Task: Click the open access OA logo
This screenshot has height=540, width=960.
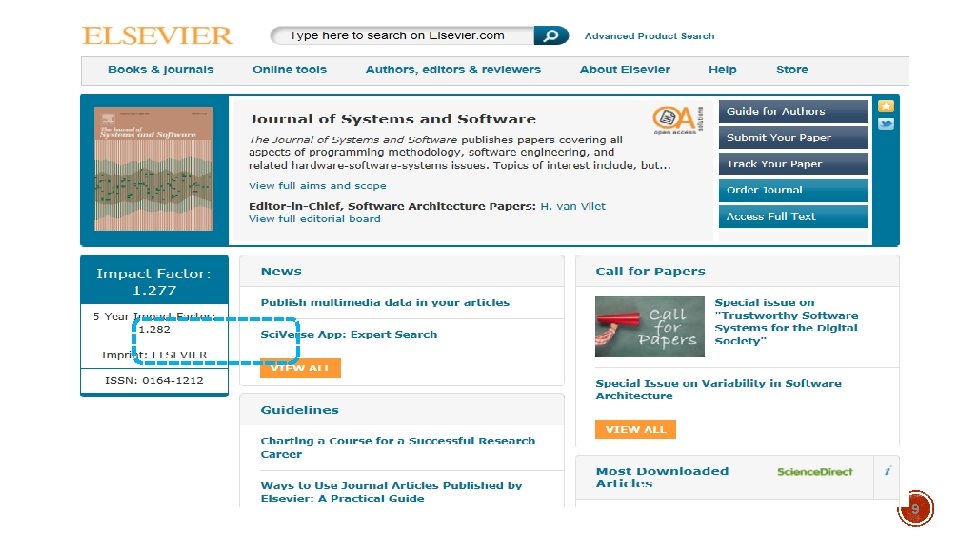Action: point(678,119)
